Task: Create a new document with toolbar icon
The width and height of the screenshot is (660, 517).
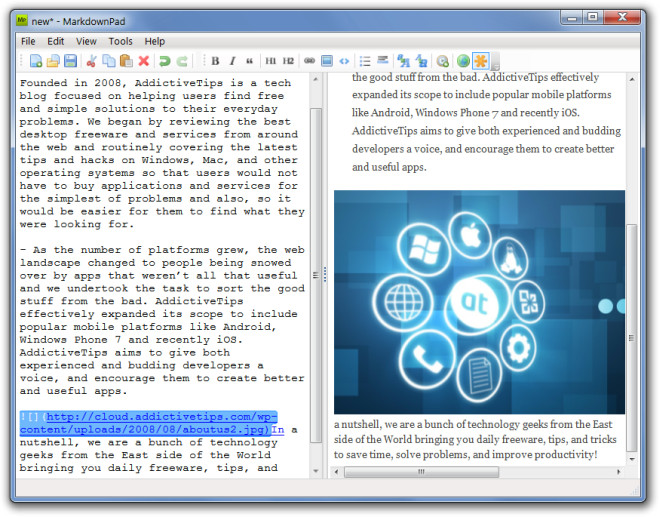Action: tap(36, 61)
